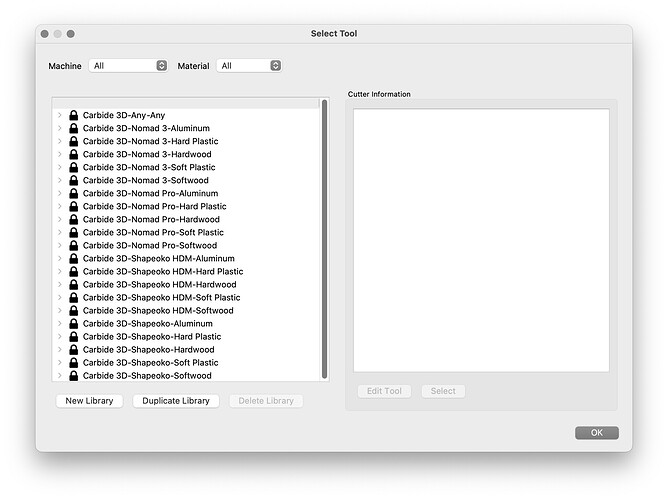Click lock icon beside Nomad 3-Soft Plastic

(x=74, y=167)
